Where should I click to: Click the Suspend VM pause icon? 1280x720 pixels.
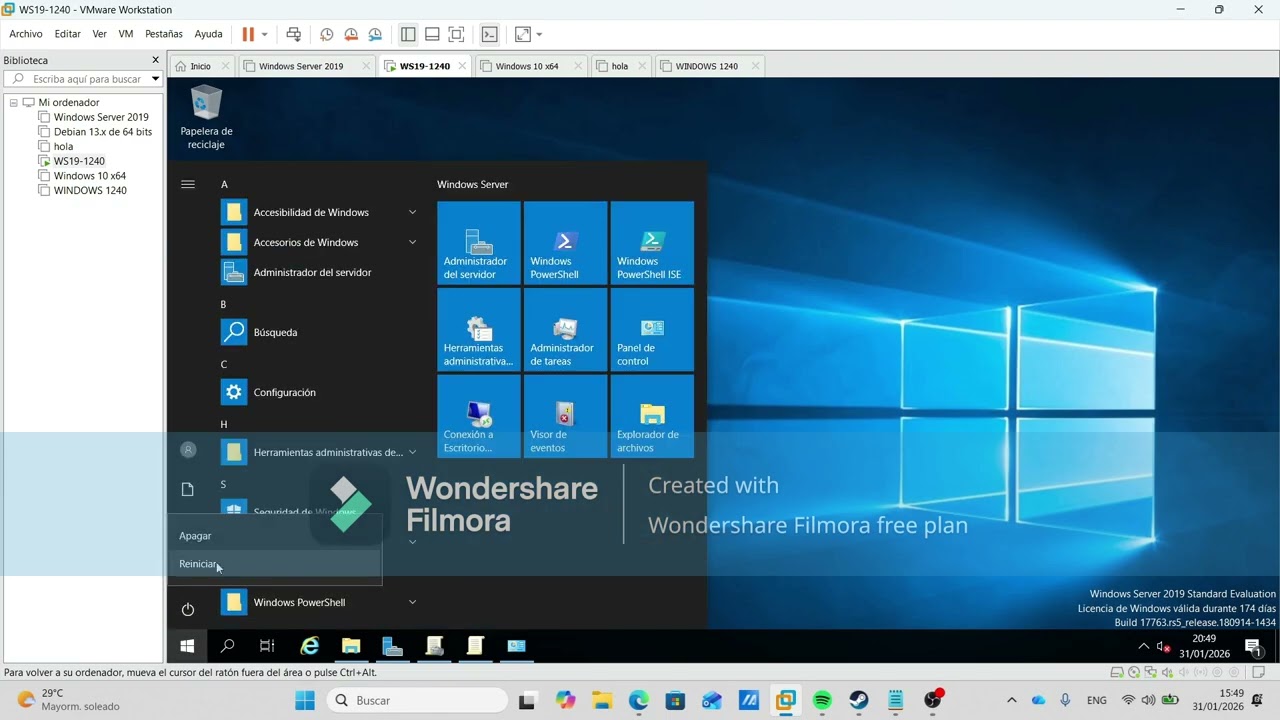(x=248, y=34)
